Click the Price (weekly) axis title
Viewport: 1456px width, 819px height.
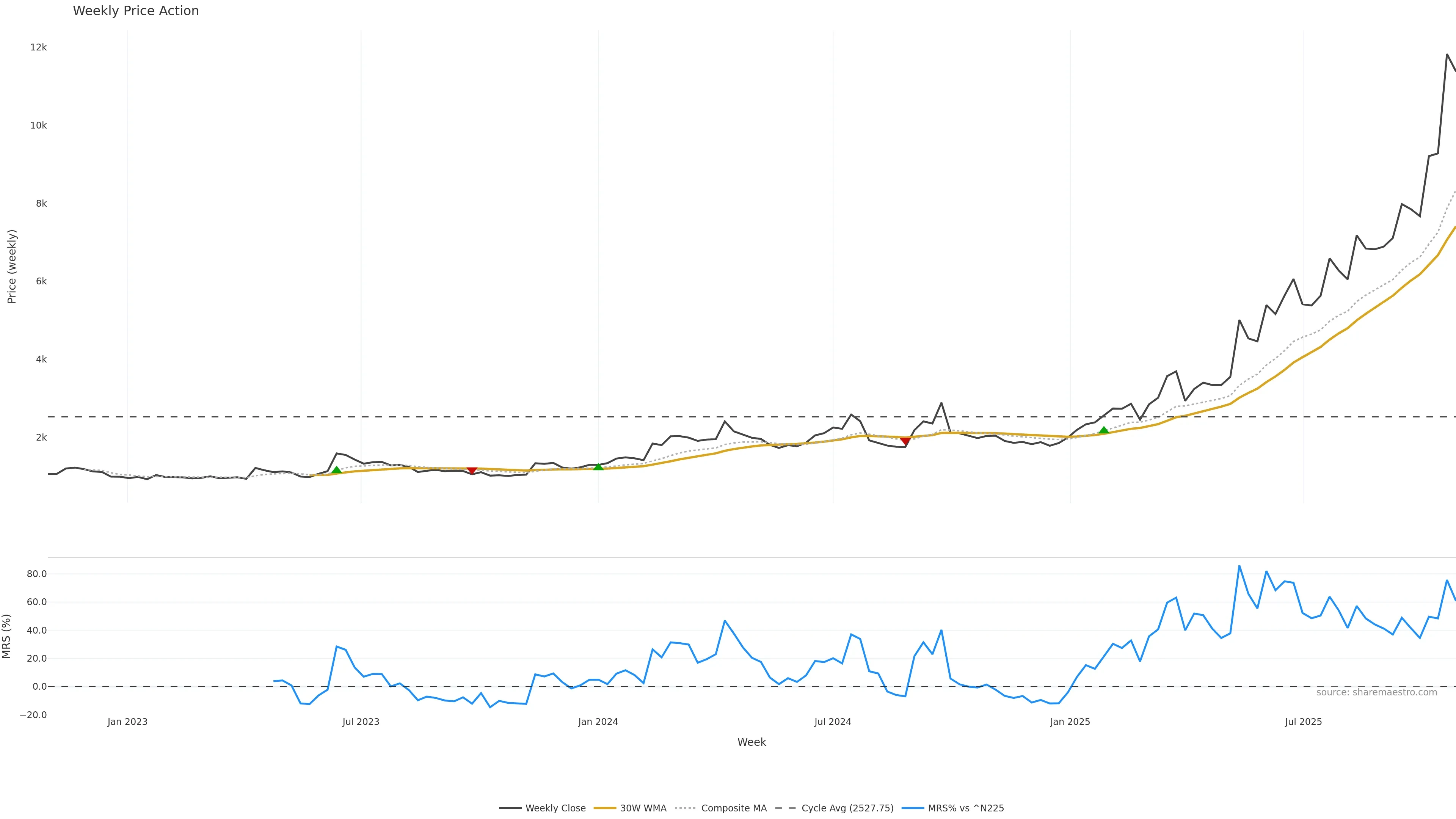click(x=11, y=266)
